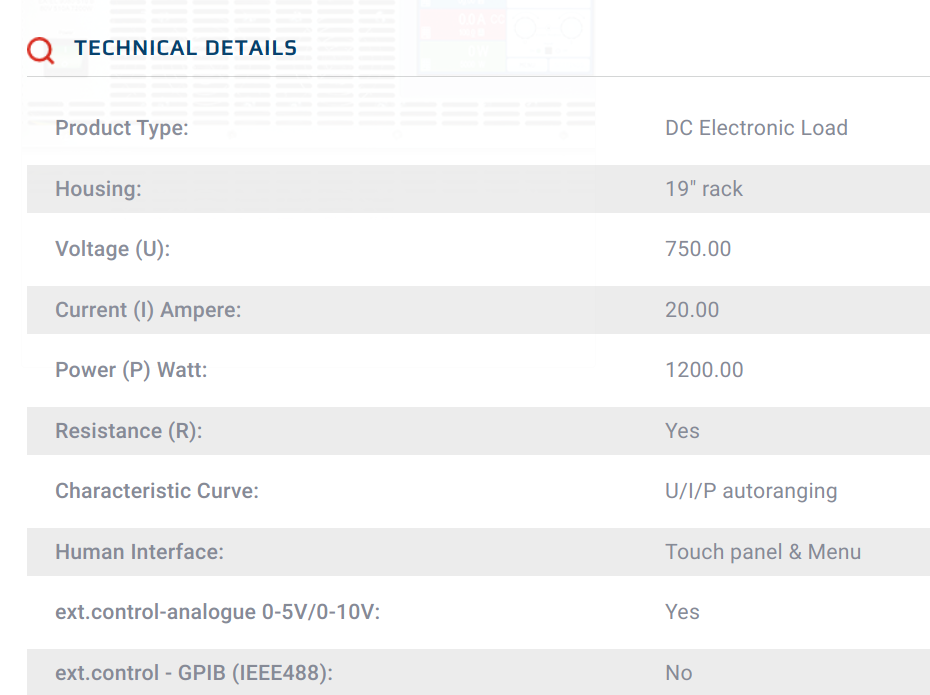
Task: Select the Characteristic Curve label
Action: (x=157, y=491)
